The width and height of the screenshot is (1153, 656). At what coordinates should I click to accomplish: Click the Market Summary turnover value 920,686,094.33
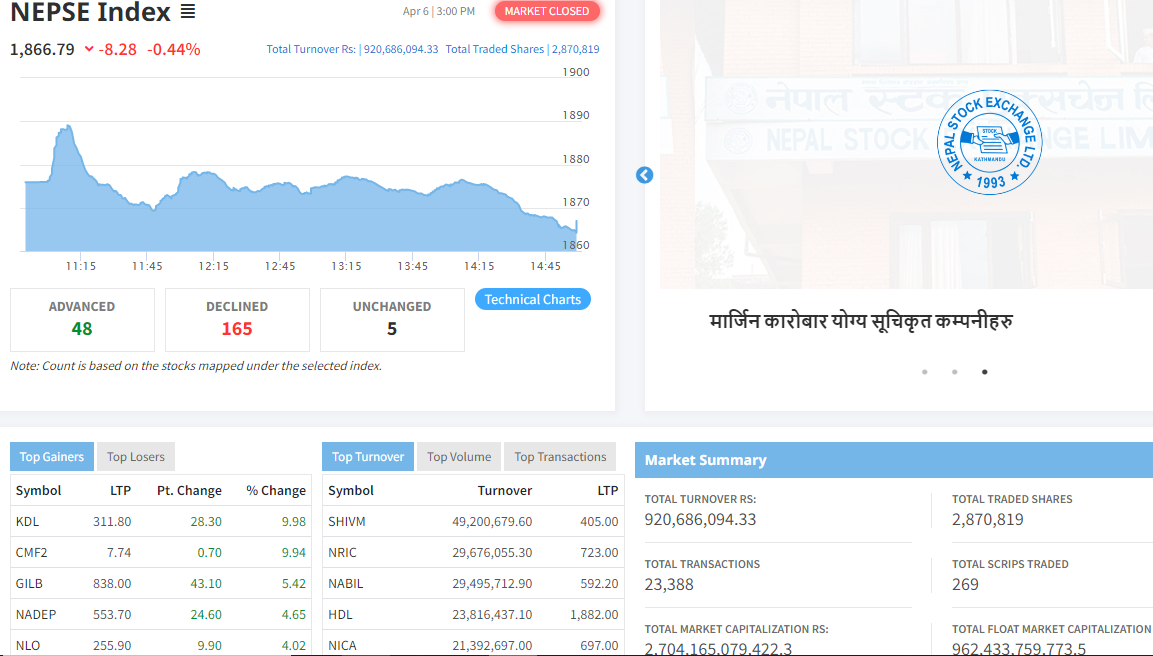pyautogui.click(x=700, y=519)
